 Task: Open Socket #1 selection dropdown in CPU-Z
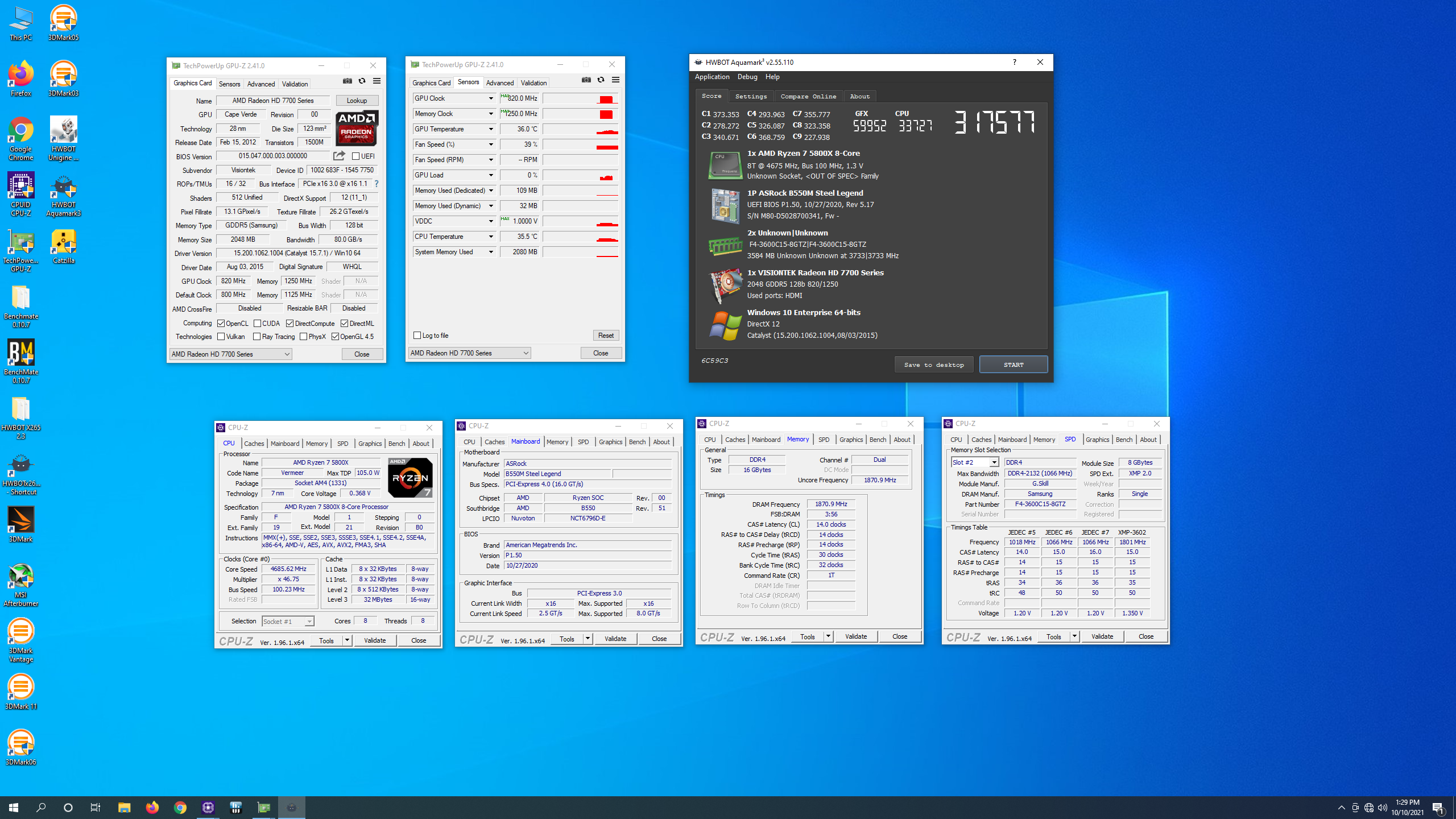288,621
